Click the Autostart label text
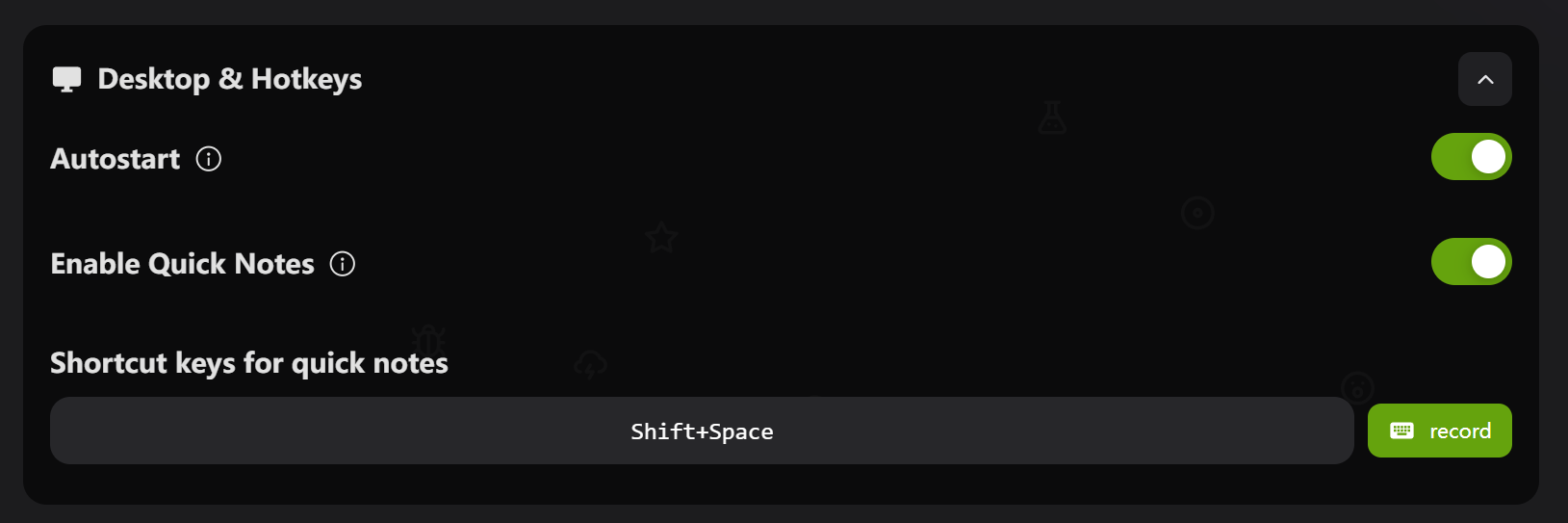Image resolution: width=1568 pixels, height=523 pixels. pos(116,159)
